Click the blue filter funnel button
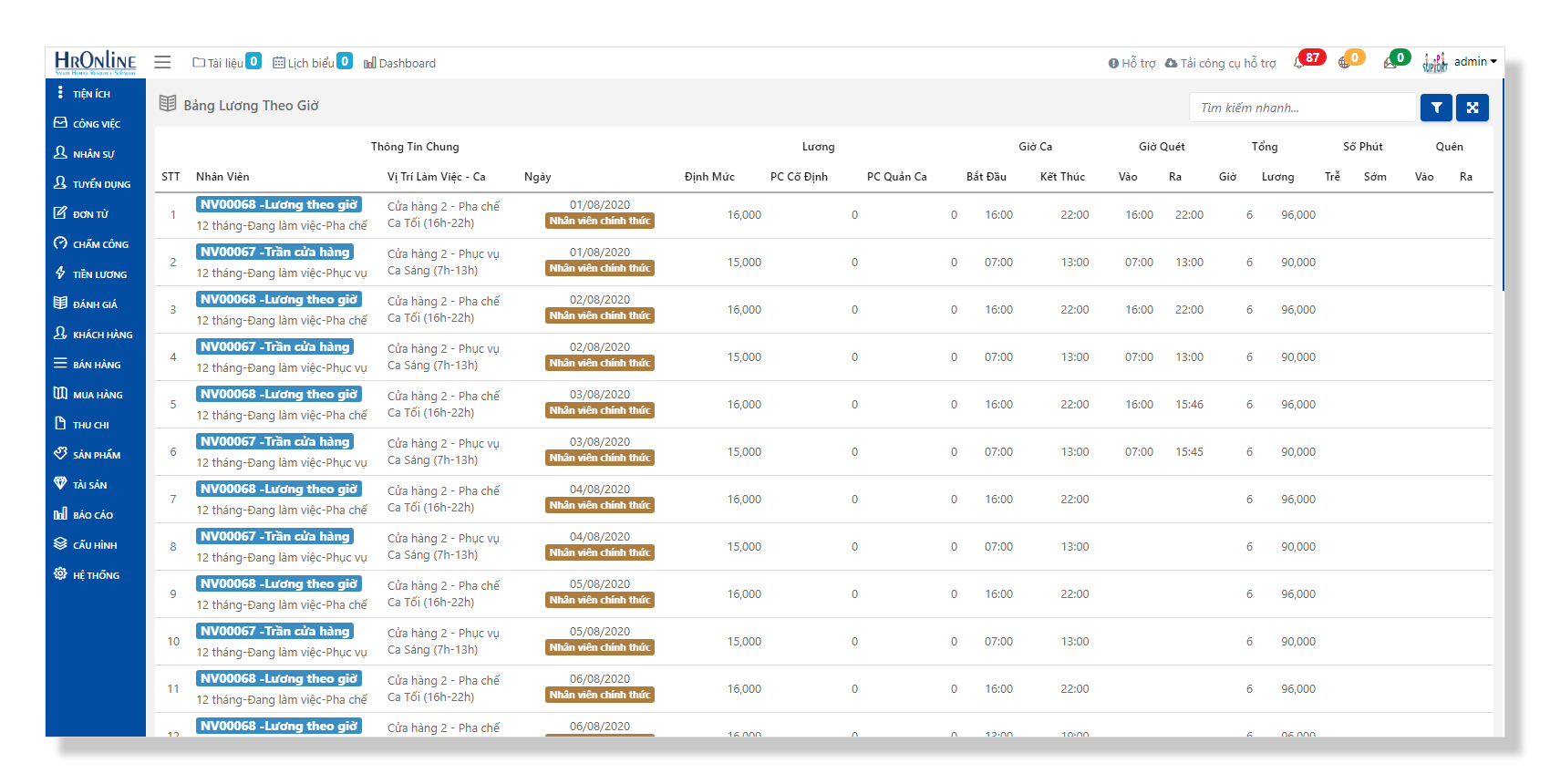Viewport: 1550px width, 784px height. tap(1436, 108)
